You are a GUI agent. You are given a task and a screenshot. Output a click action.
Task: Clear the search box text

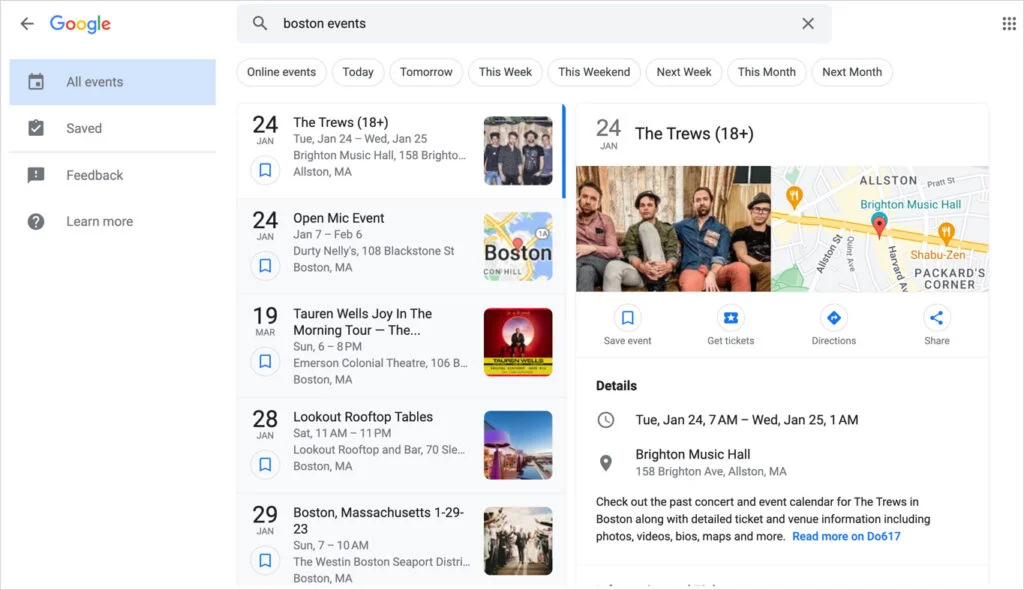[808, 24]
